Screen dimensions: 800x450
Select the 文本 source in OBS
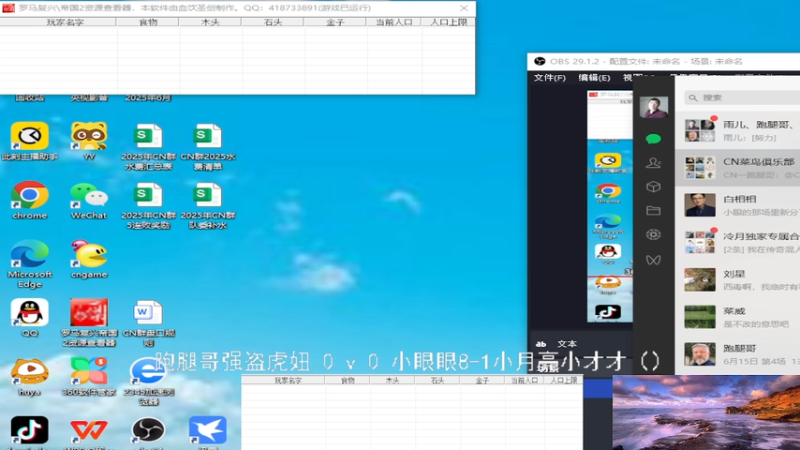[567, 344]
